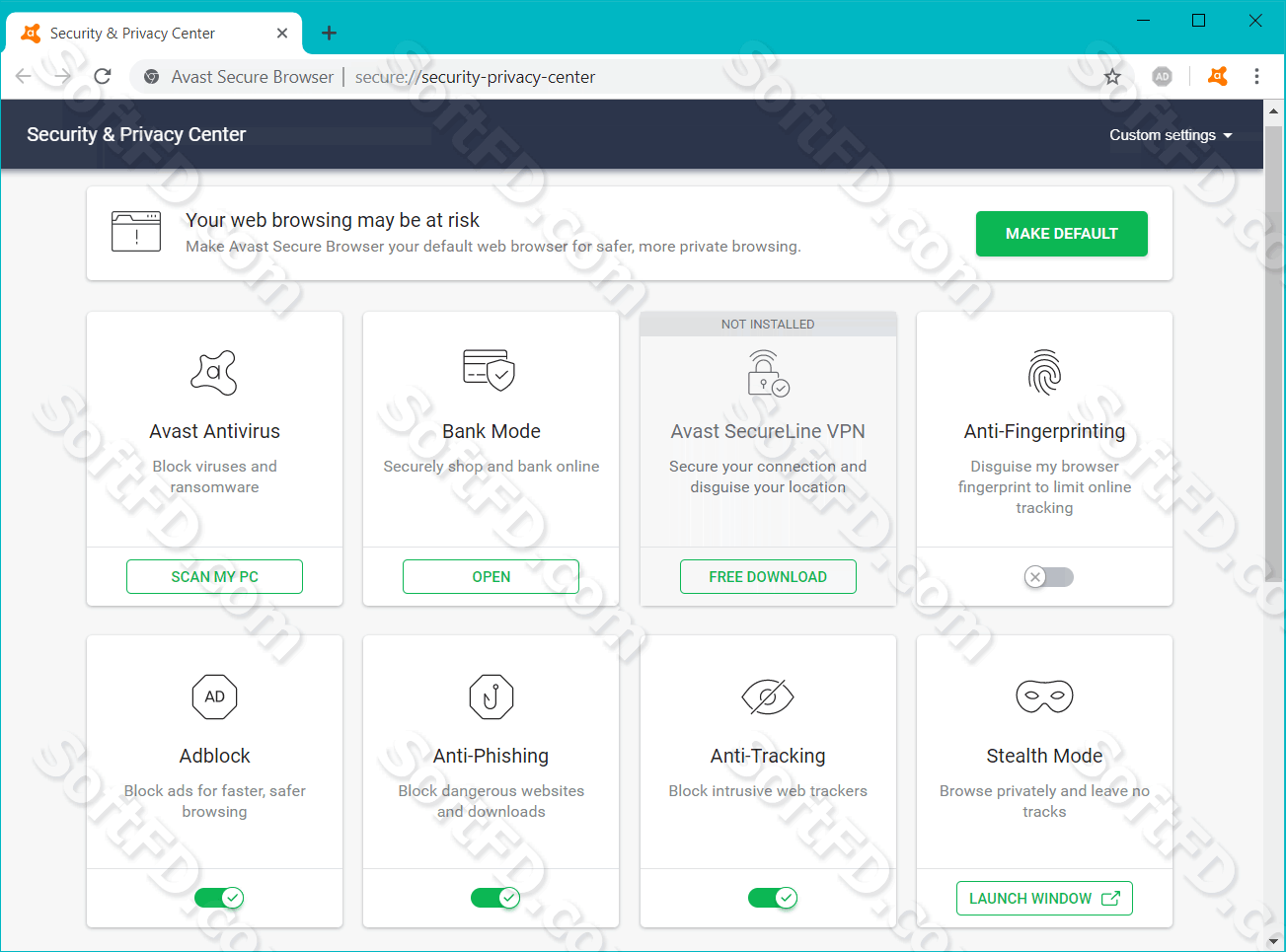Viewport: 1286px width, 952px height.
Task: Click the 'Stealth Mode' card title
Action: pos(1044,756)
